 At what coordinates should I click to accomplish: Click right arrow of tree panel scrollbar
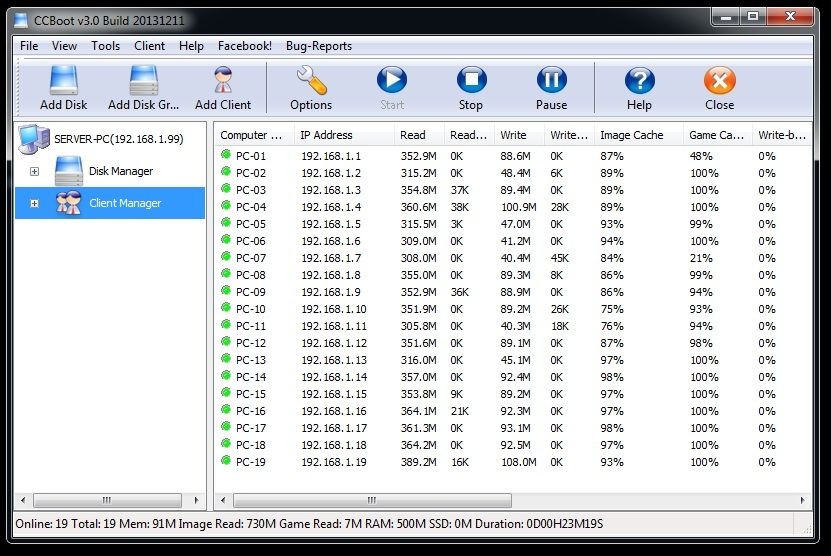[197, 500]
